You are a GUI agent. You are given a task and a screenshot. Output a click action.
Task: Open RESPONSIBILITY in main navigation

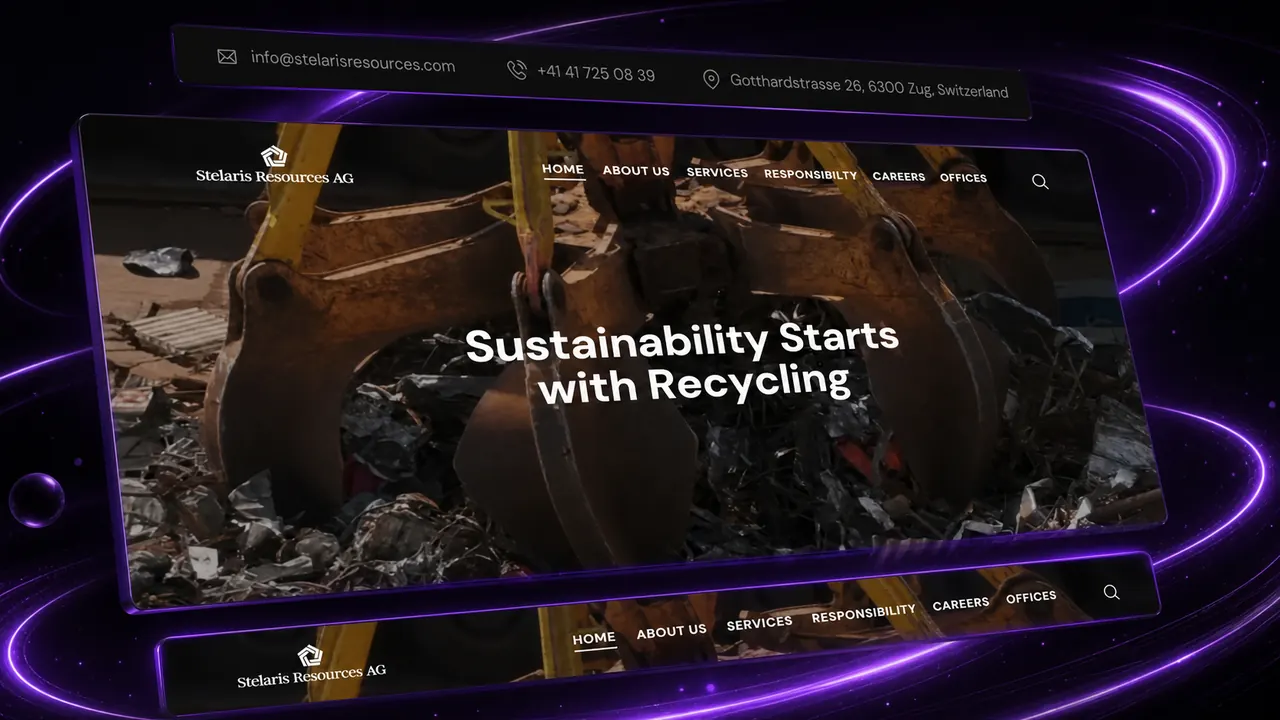coord(810,175)
